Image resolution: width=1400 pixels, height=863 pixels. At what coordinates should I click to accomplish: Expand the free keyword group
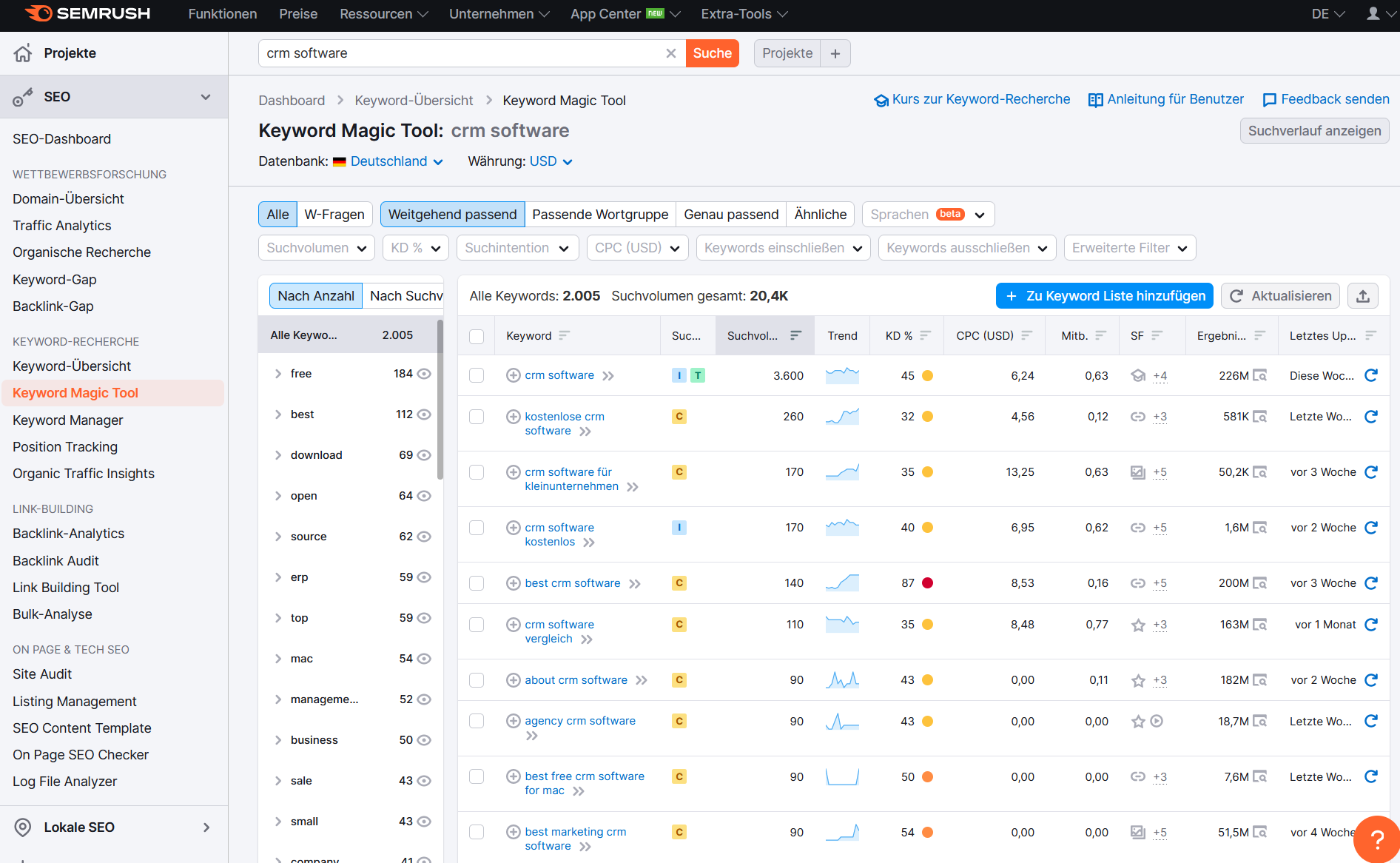[278, 374]
